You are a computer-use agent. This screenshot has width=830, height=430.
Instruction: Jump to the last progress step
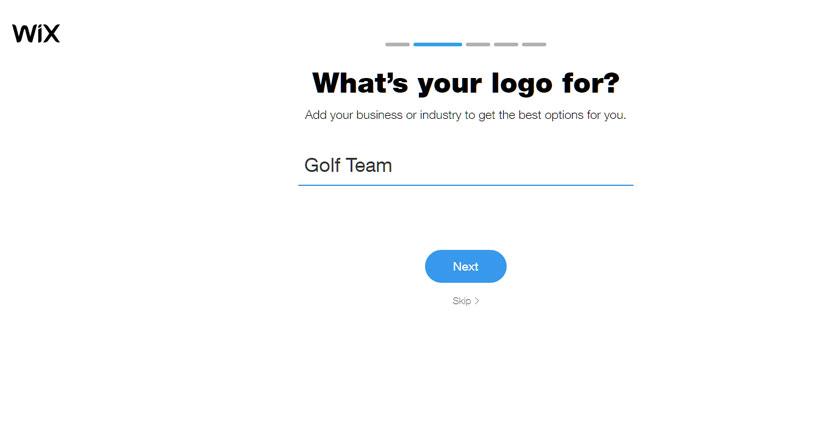[x=534, y=44]
